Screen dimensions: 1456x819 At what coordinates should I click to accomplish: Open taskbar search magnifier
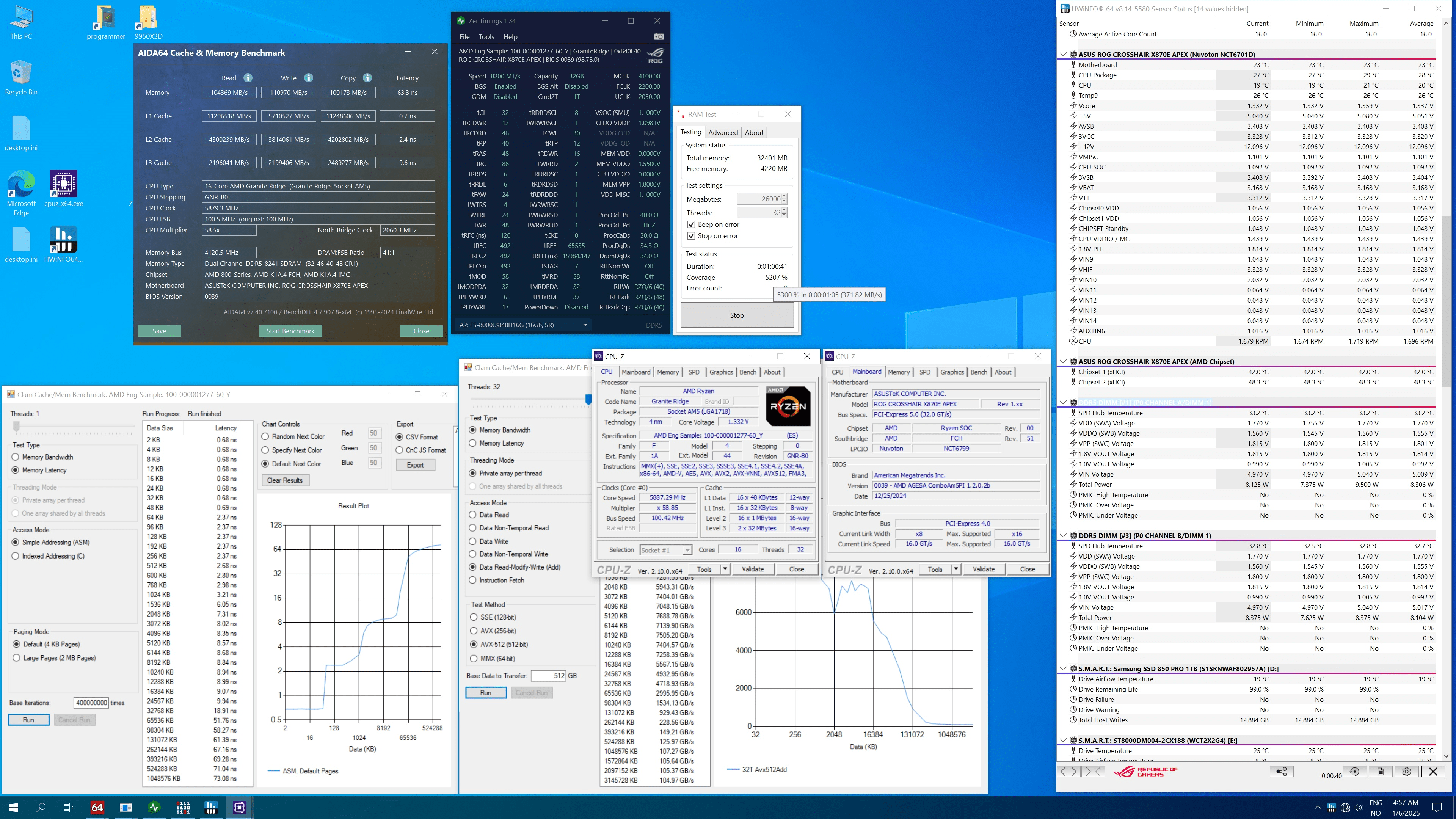[41, 808]
